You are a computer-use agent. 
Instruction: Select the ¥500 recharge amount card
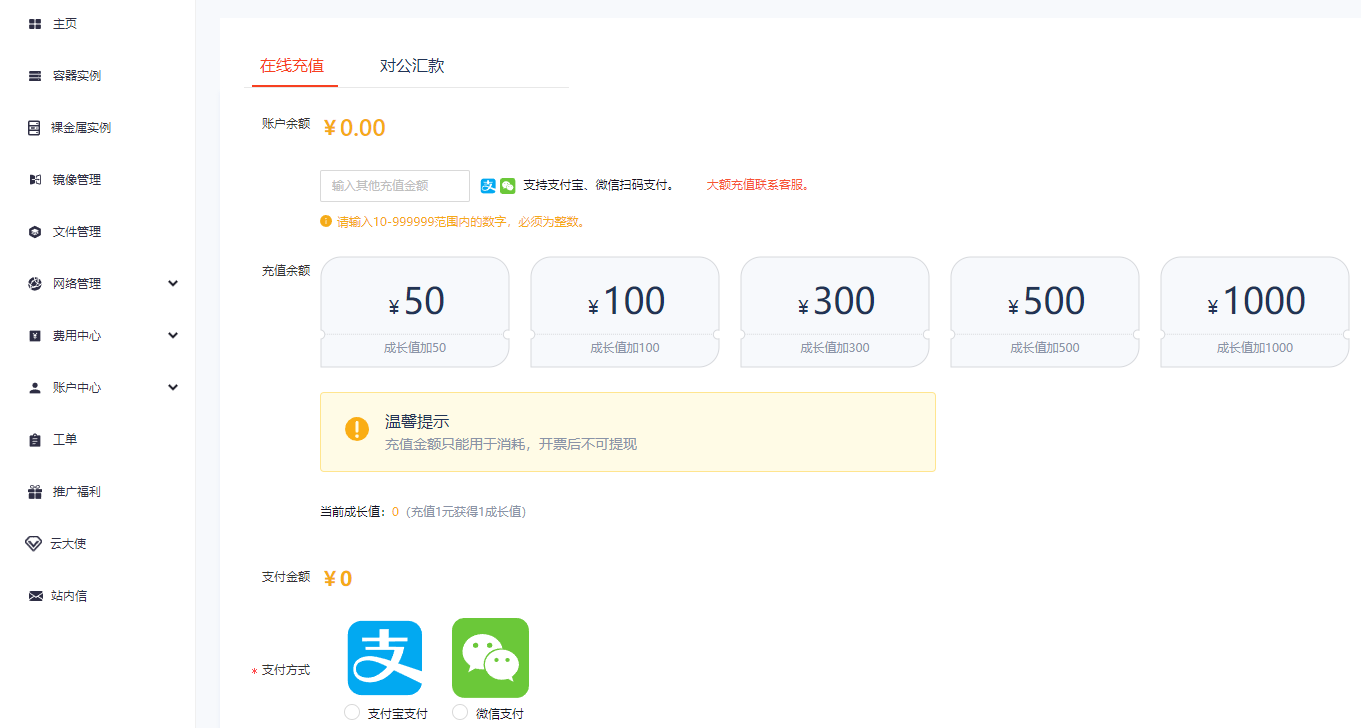pos(1044,311)
